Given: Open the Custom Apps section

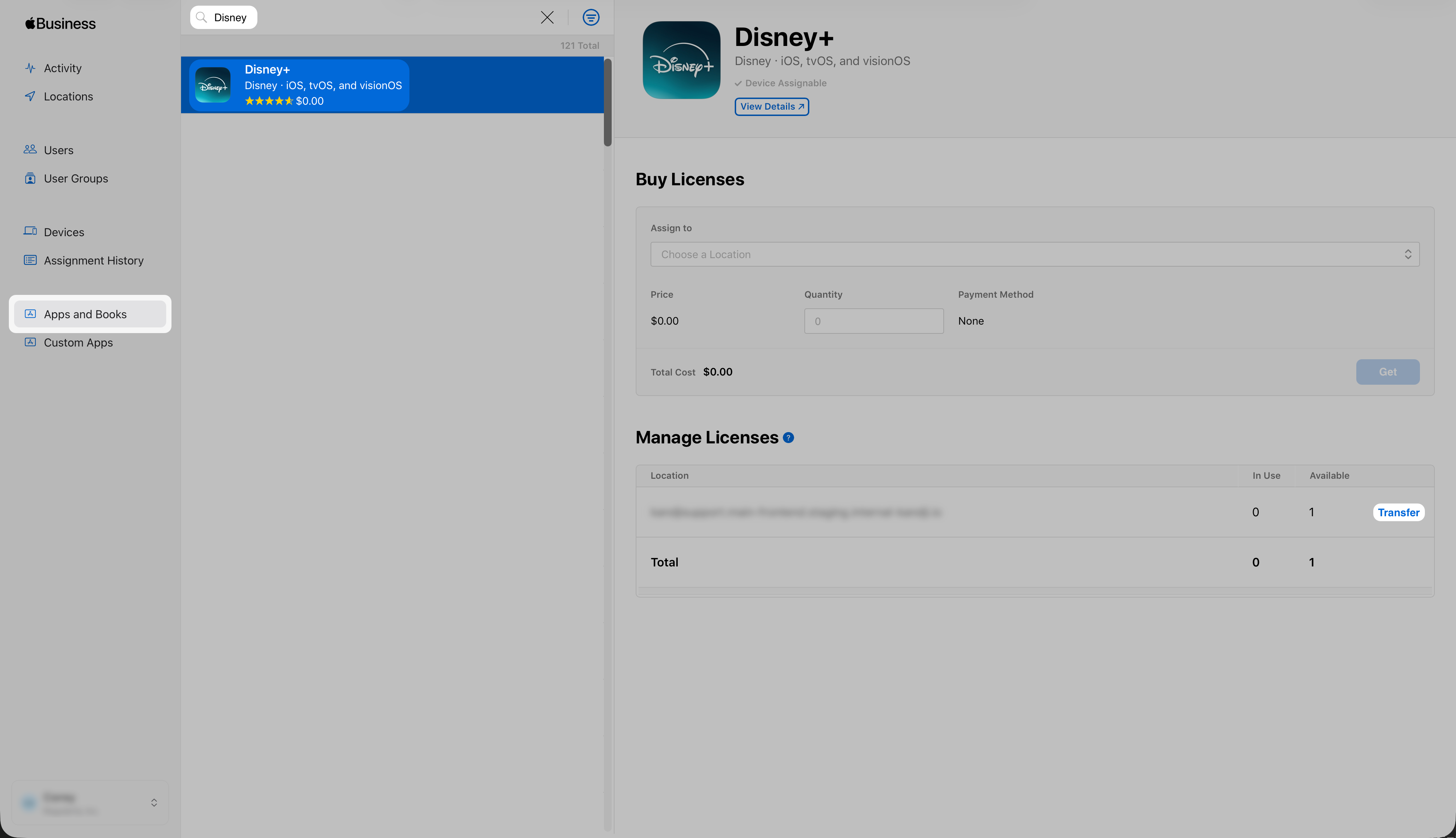Looking at the screenshot, I should coord(78,343).
